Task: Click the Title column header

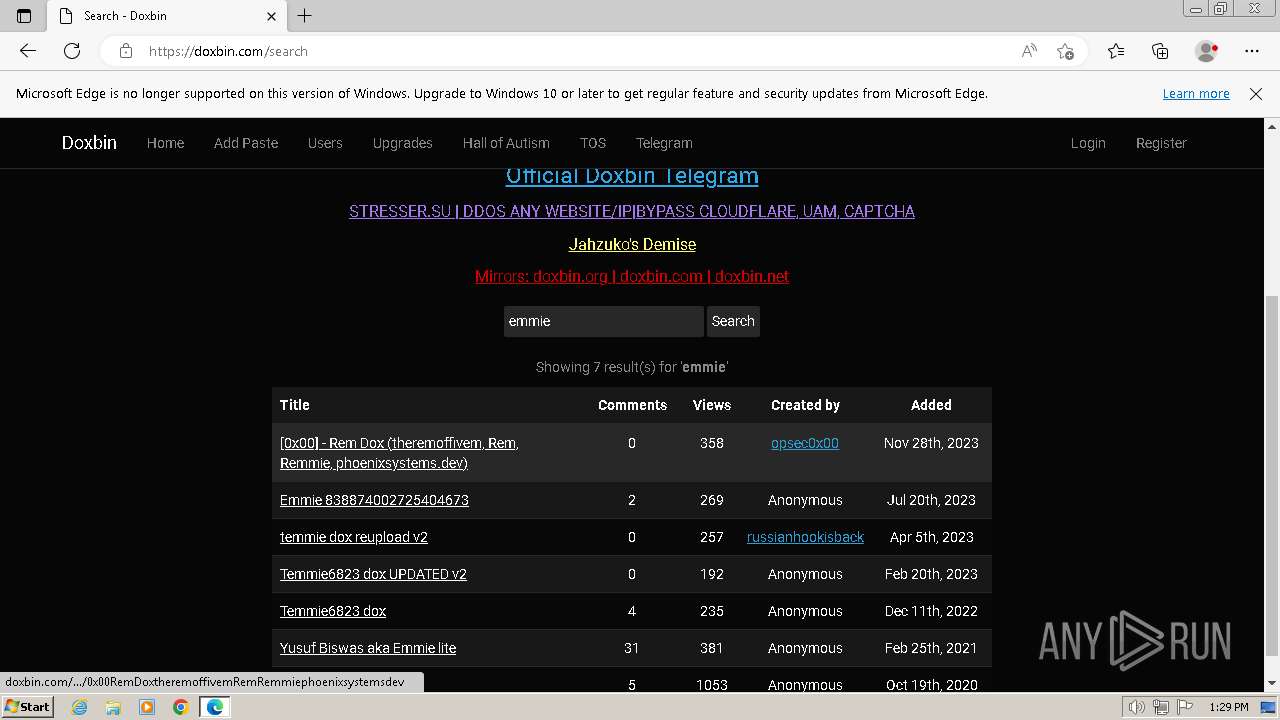Action: [x=295, y=405]
